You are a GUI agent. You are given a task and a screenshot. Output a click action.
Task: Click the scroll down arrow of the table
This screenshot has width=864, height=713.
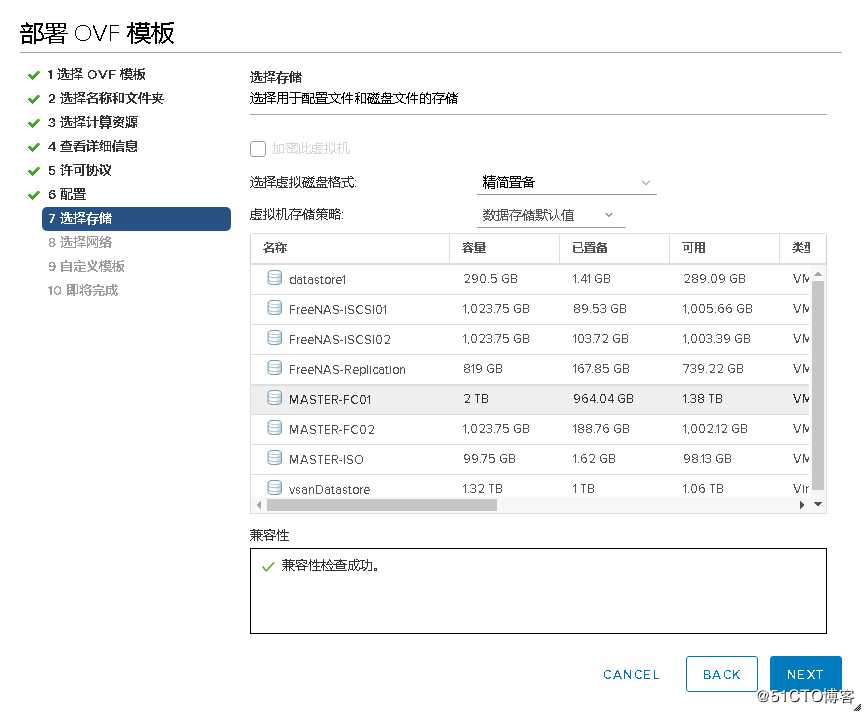(818, 504)
